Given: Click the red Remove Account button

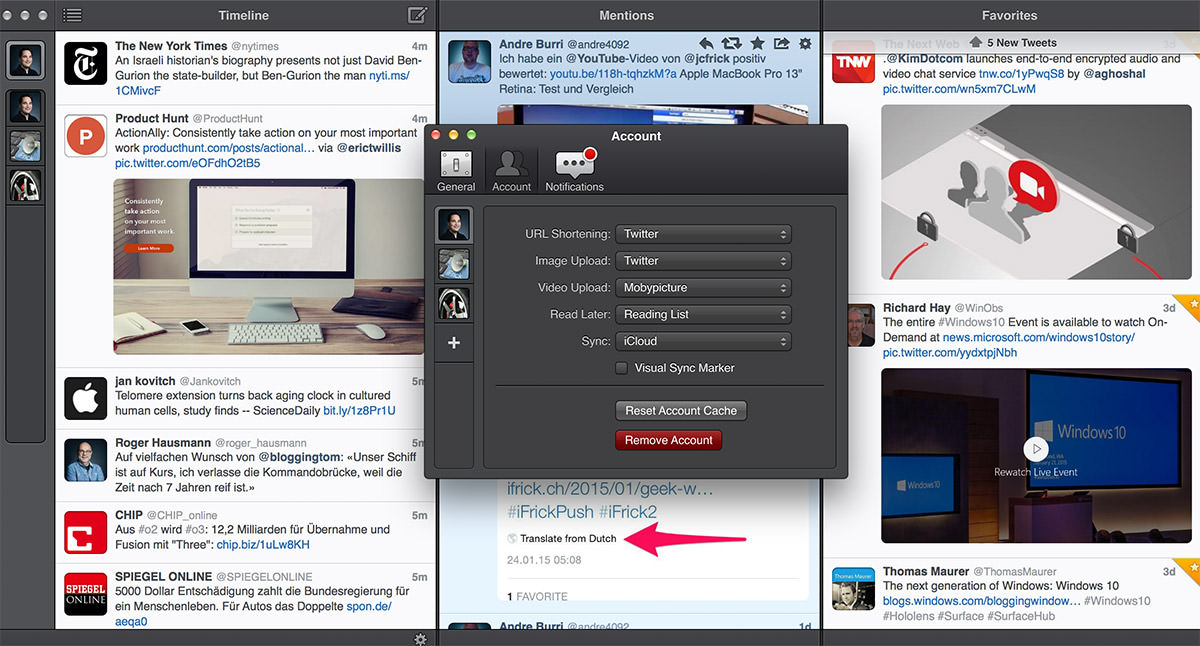Looking at the screenshot, I should tap(669, 440).
